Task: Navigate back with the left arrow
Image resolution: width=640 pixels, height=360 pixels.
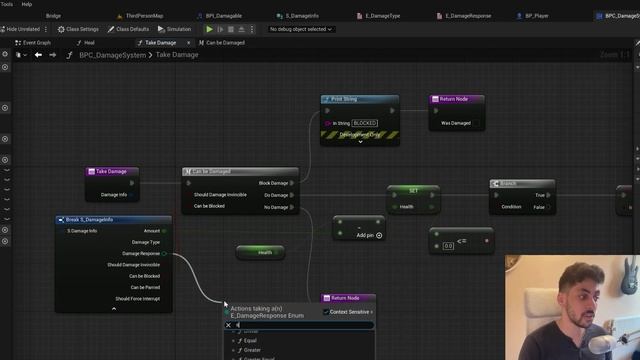Action: 38,55
